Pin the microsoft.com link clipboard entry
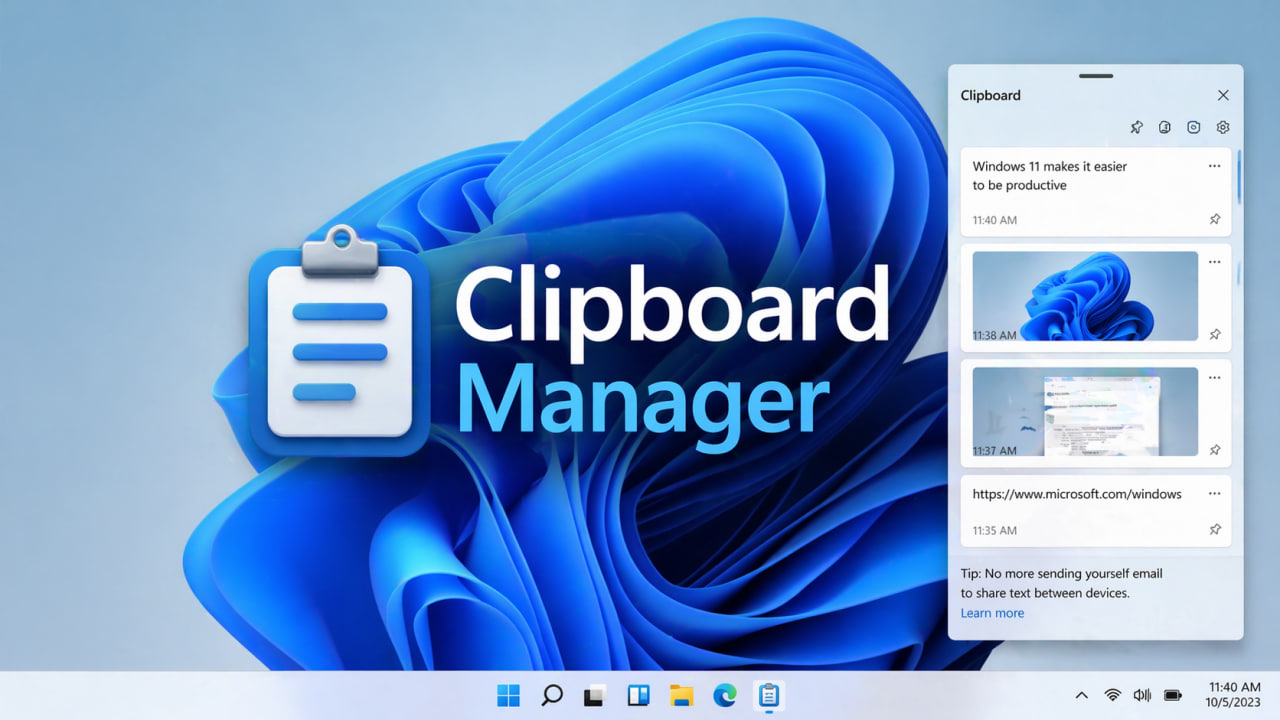 click(1215, 530)
